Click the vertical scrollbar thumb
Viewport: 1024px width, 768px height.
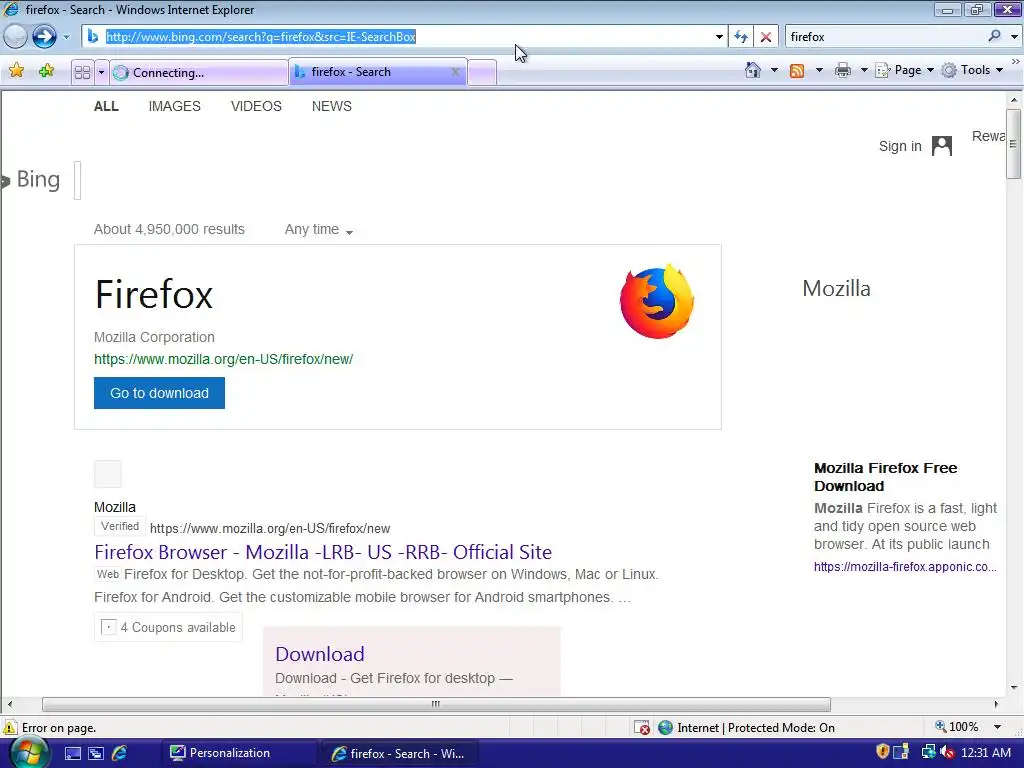[1014, 144]
